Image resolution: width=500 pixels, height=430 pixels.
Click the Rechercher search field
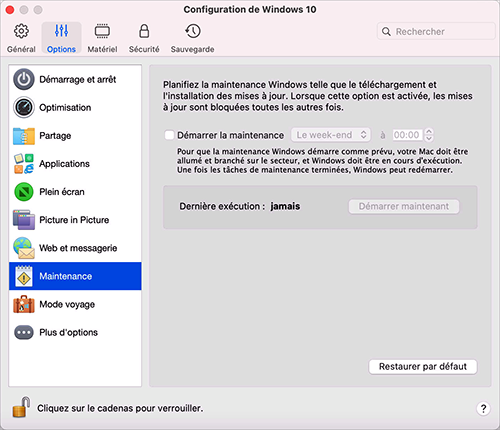[x=436, y=32]
